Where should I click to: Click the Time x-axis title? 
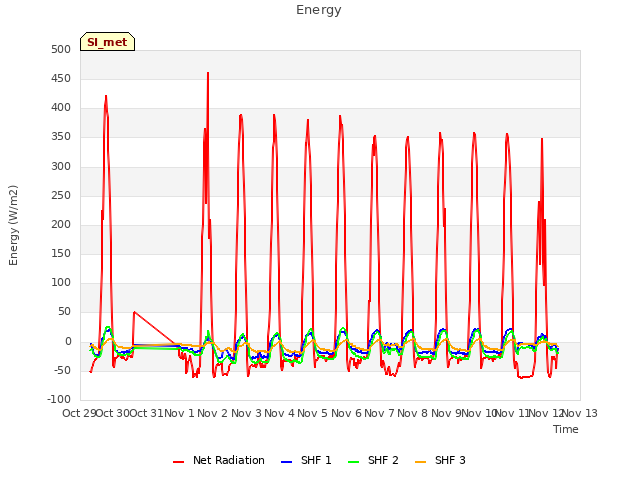point(566,429)
